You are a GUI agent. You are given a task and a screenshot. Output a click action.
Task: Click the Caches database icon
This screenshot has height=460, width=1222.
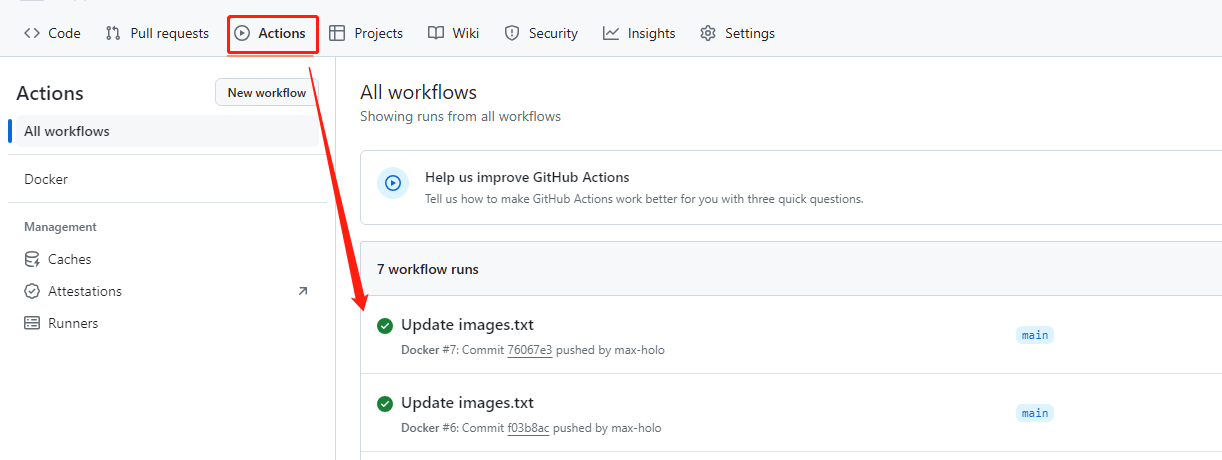(x=32, y=259)
